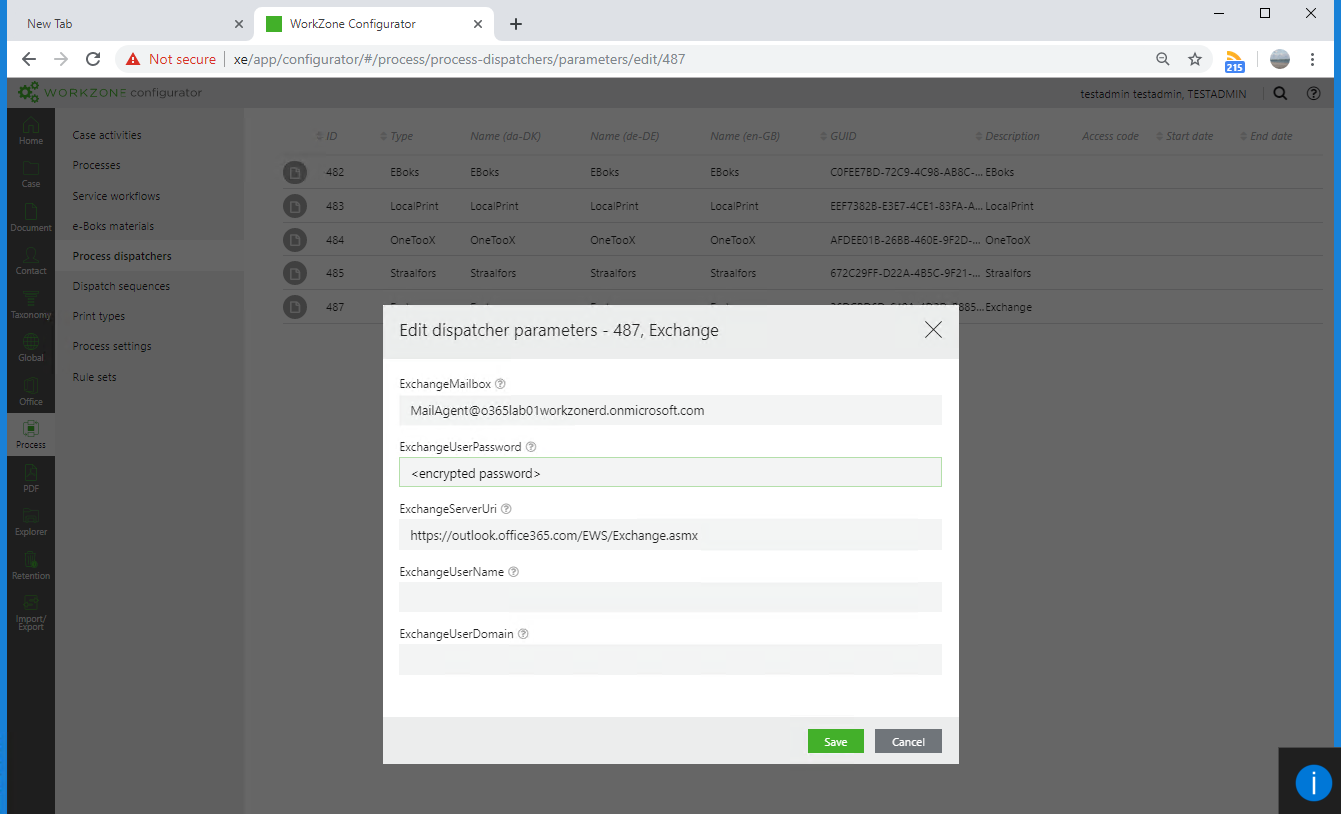Sort table by Start date column

(1185, 136)
